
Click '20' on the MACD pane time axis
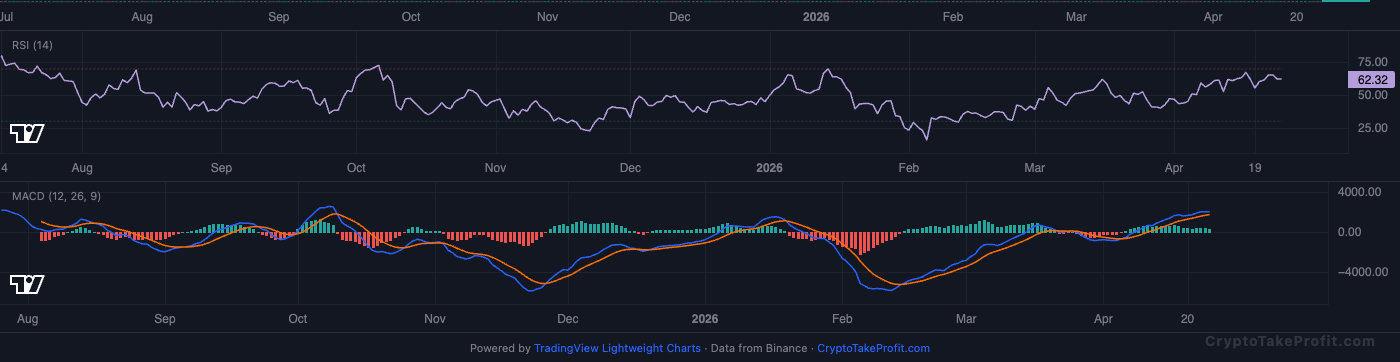pyautogui.click(x=1188, y=319)
